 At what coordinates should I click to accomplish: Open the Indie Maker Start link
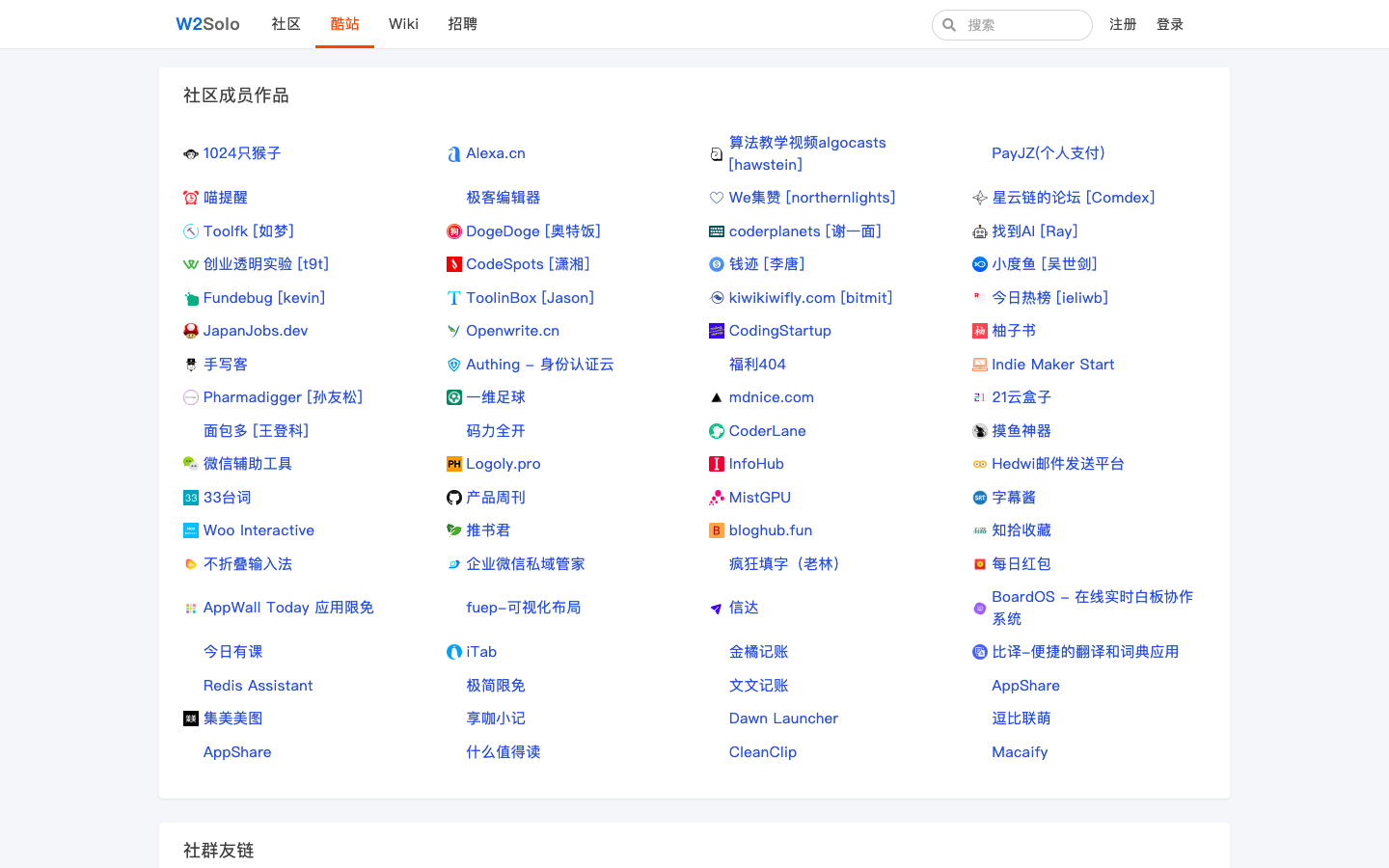pos(1052,365)
